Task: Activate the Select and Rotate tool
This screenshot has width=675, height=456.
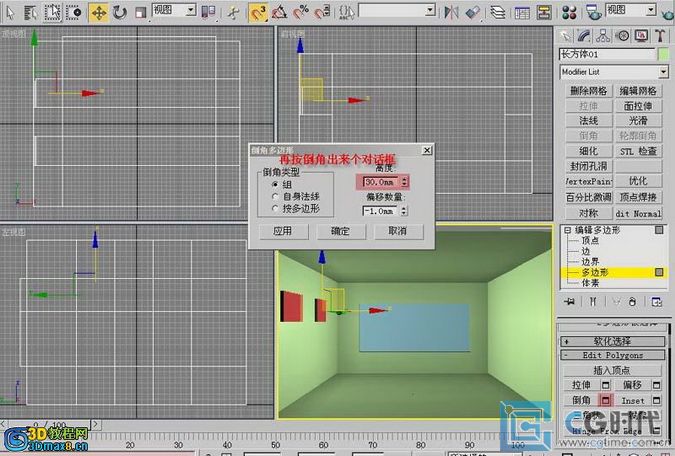Action: tap(120, 13)
